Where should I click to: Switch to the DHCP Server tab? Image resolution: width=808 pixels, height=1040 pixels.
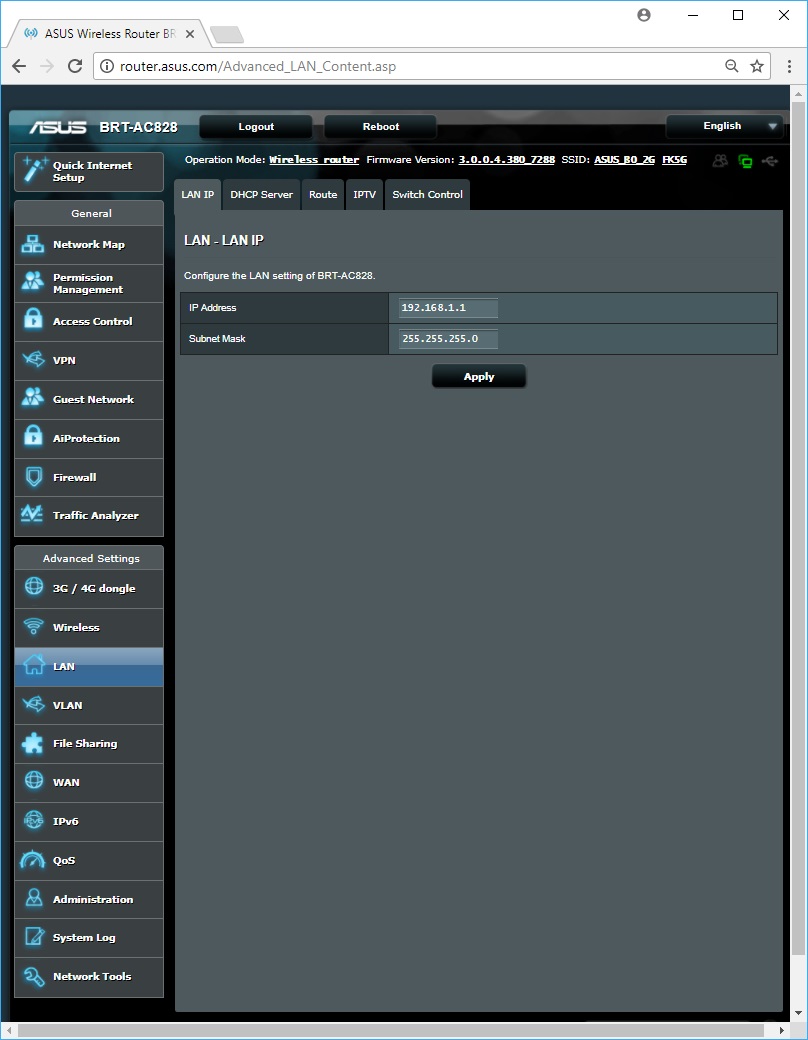(x=261, y=195)
